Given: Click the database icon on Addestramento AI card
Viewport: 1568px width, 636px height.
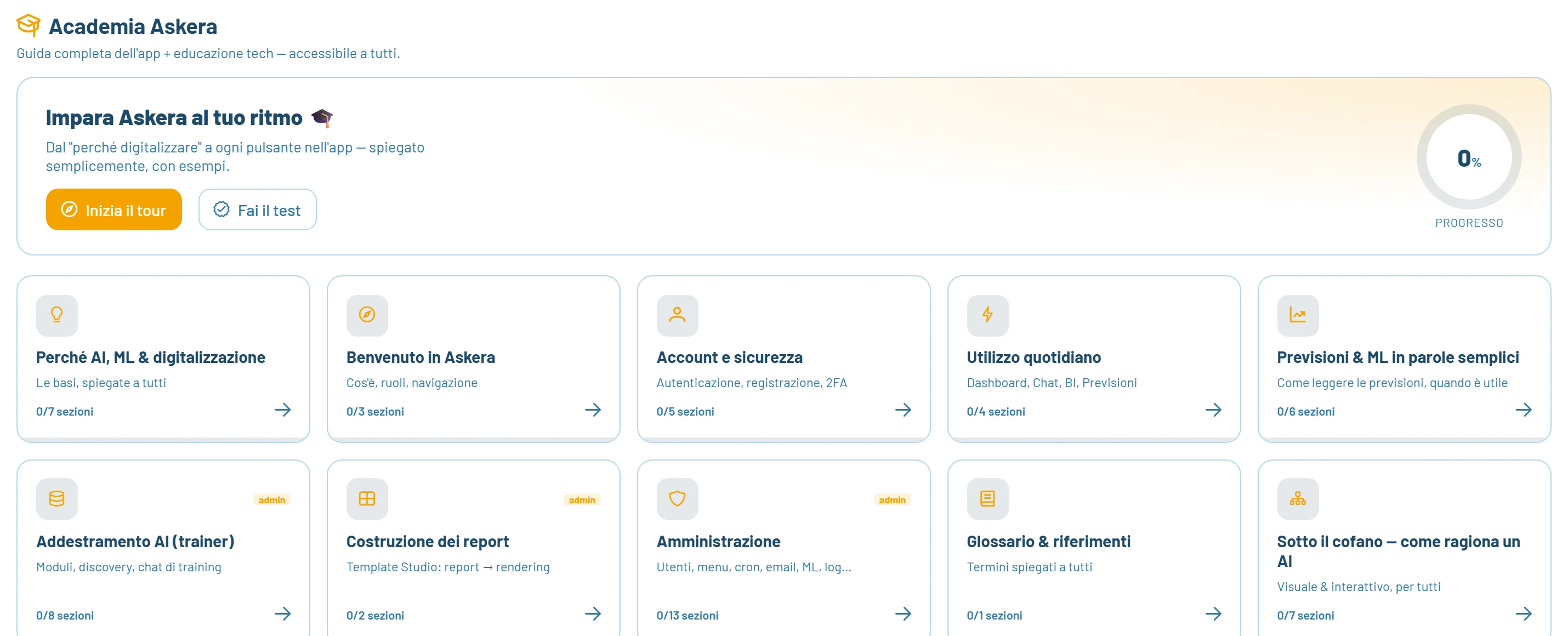Looking at the screenshot, I should pos(56,499).
